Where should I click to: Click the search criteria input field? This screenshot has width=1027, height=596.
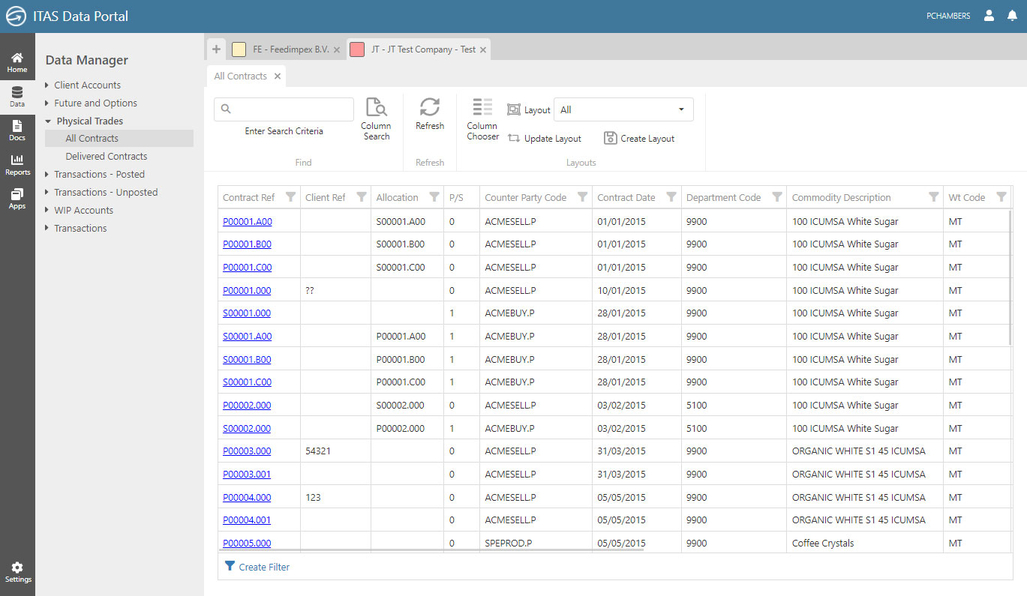[x=284, y=109]
